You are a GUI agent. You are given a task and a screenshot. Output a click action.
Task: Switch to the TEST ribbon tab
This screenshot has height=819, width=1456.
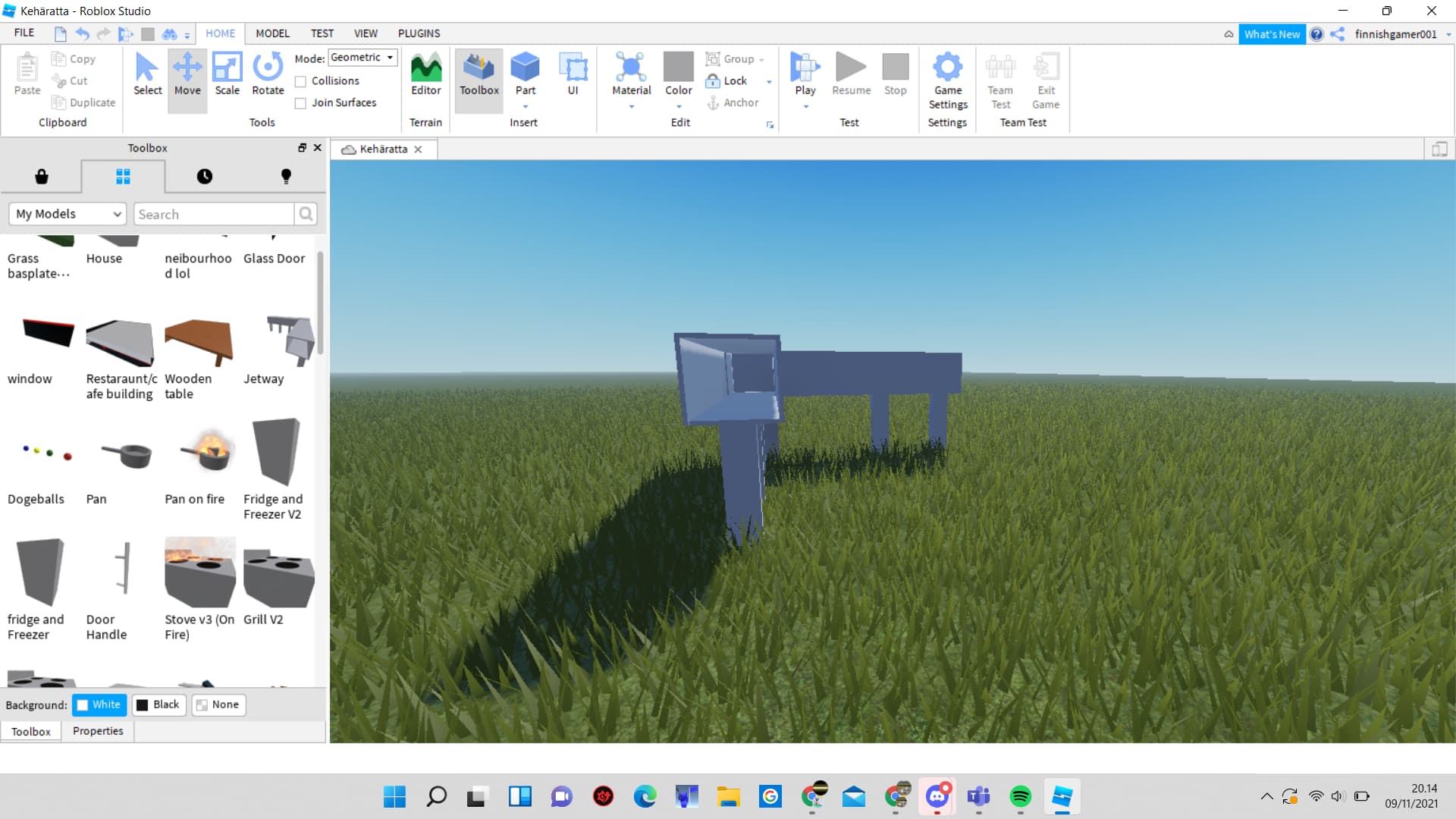(322, 33)
